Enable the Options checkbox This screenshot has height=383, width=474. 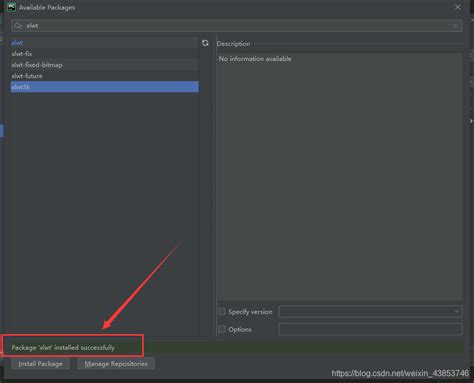[222, 329]
